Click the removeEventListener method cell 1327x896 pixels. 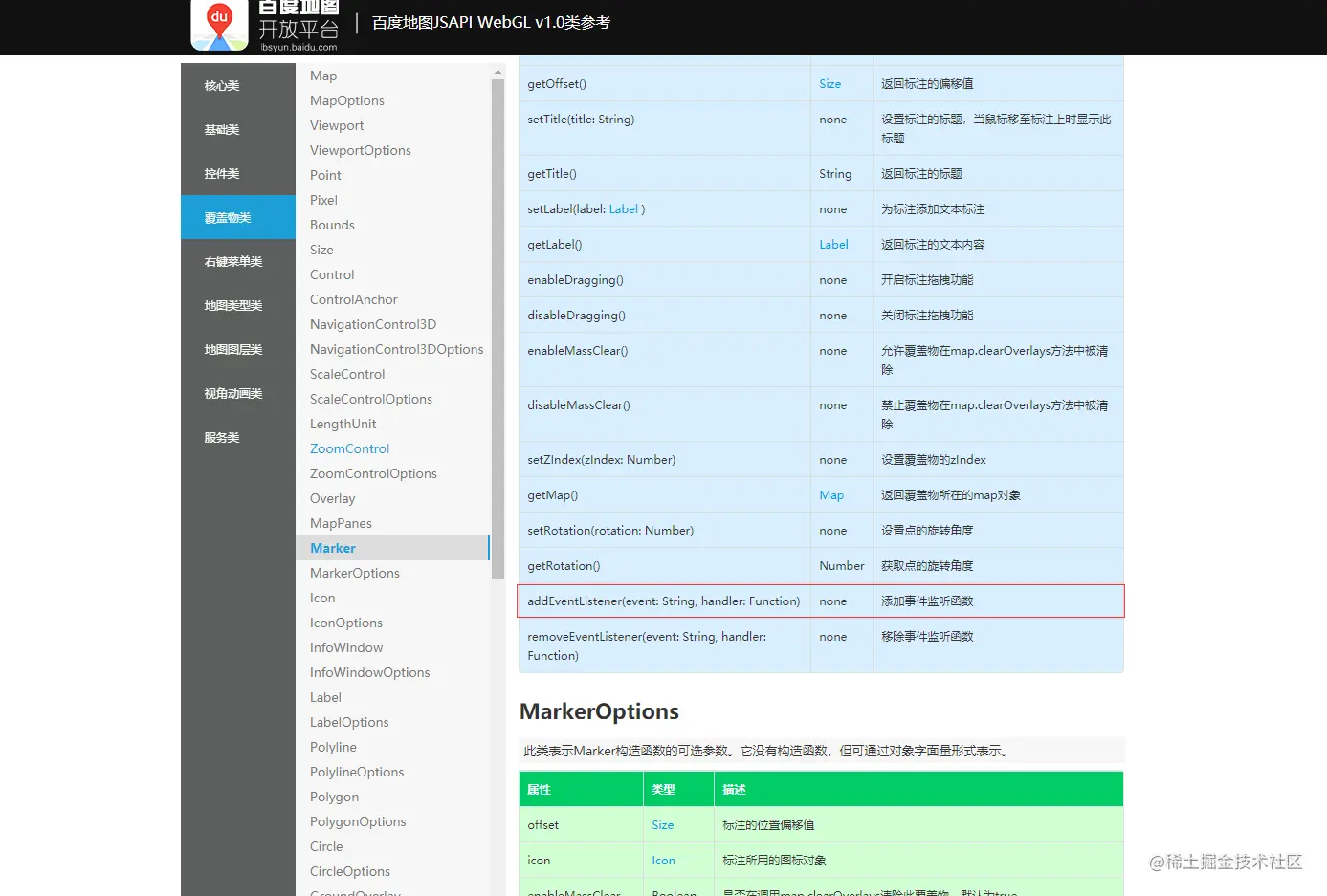[x=664, y=646]
